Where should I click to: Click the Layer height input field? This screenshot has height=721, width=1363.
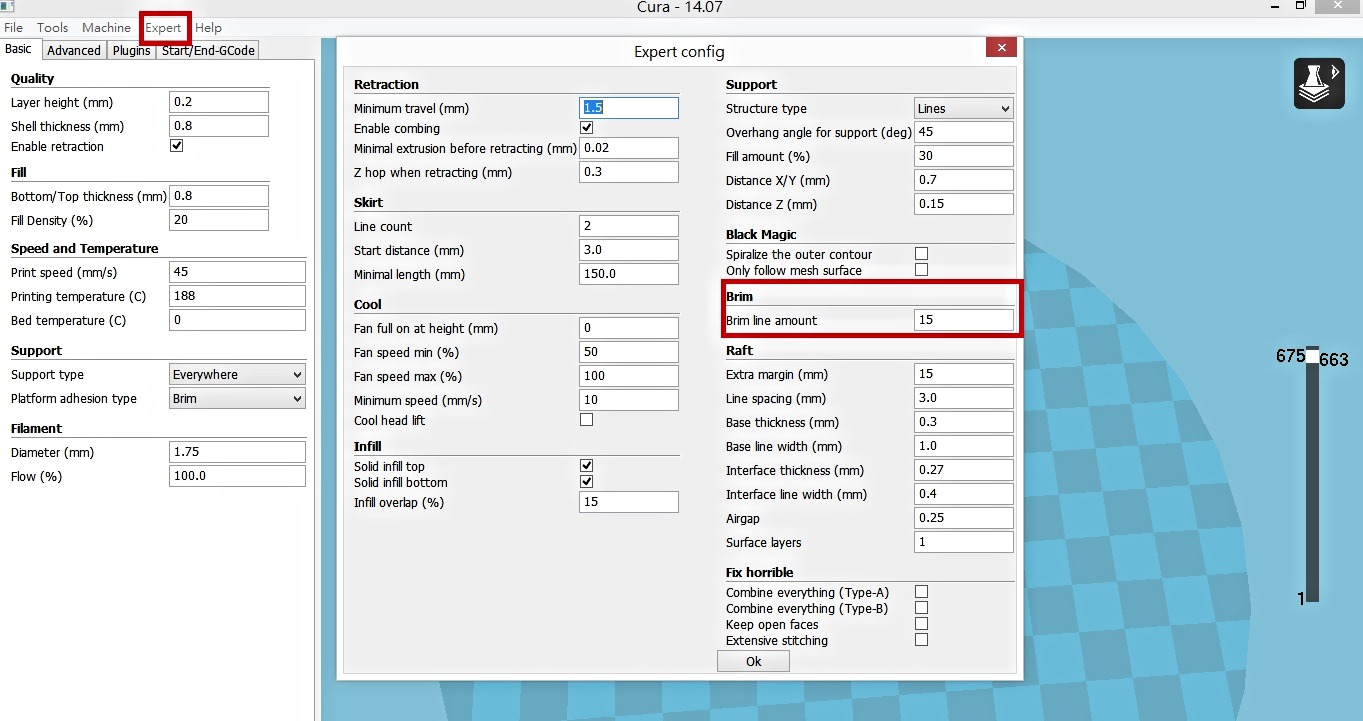pos(219,102)
